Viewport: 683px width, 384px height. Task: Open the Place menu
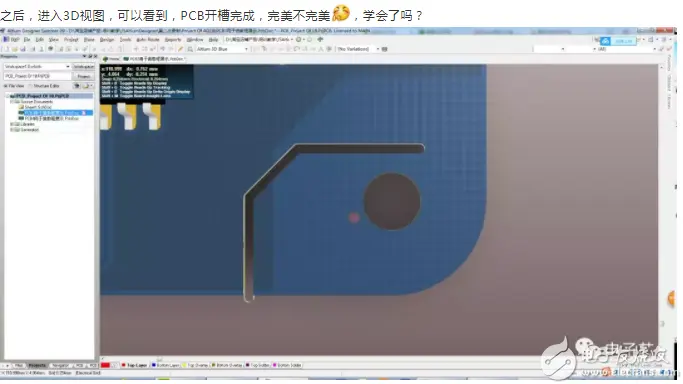coord(89,40)
